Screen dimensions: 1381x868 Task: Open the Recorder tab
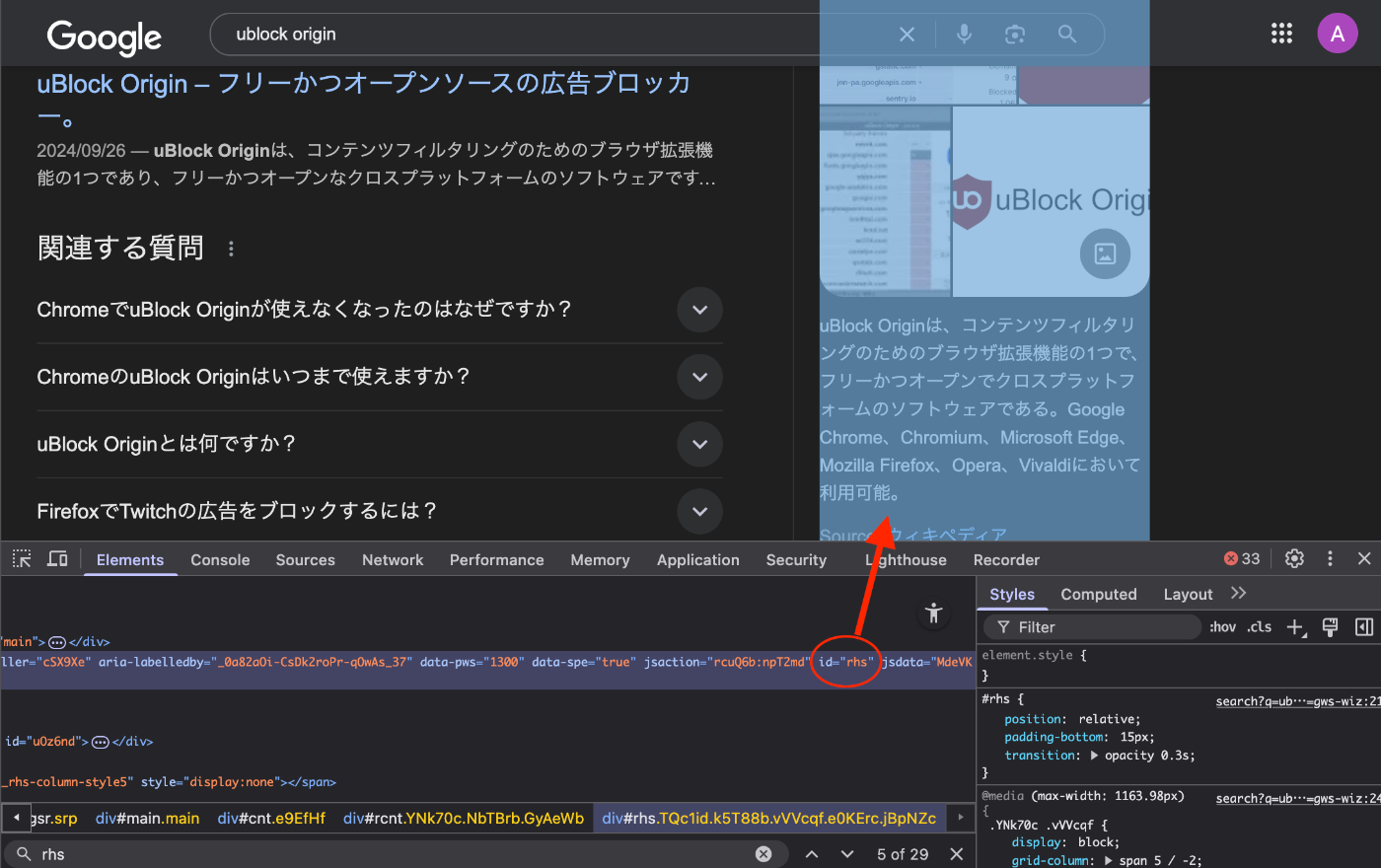tap(1006, 559)
